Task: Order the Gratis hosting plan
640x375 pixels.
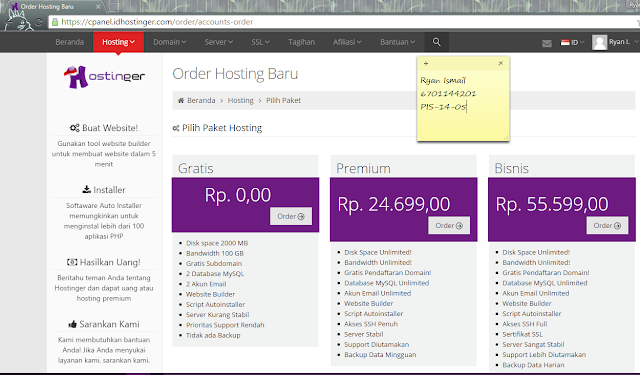Action: (291, 216)
